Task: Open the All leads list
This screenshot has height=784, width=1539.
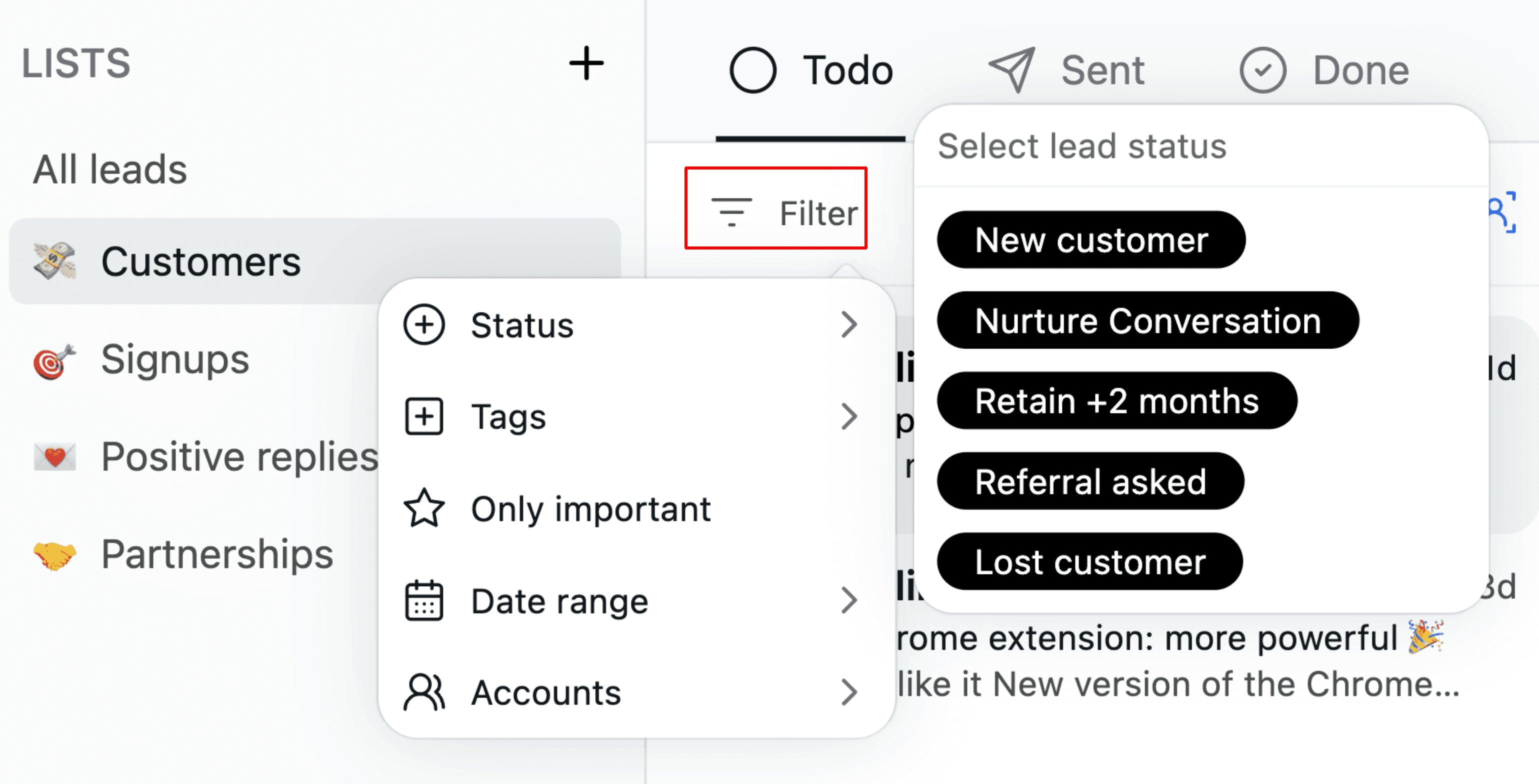Action: (x=110, y=169)
